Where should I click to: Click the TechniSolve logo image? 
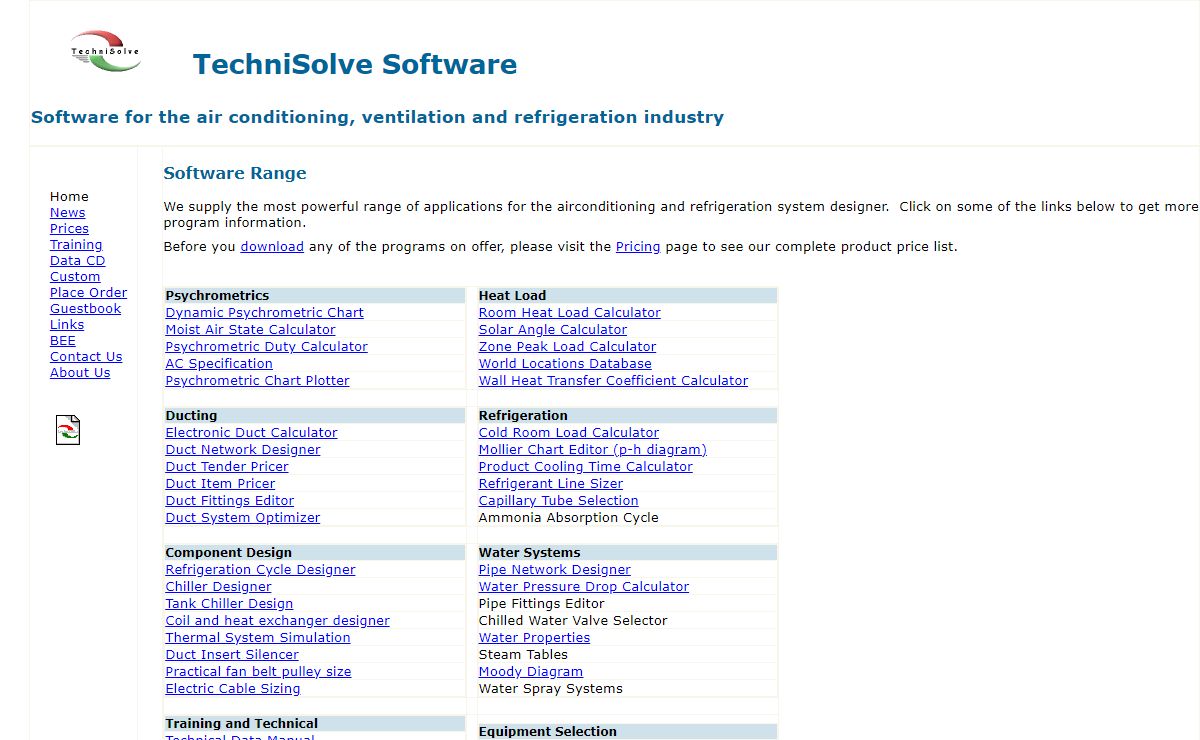coord(105,51)
